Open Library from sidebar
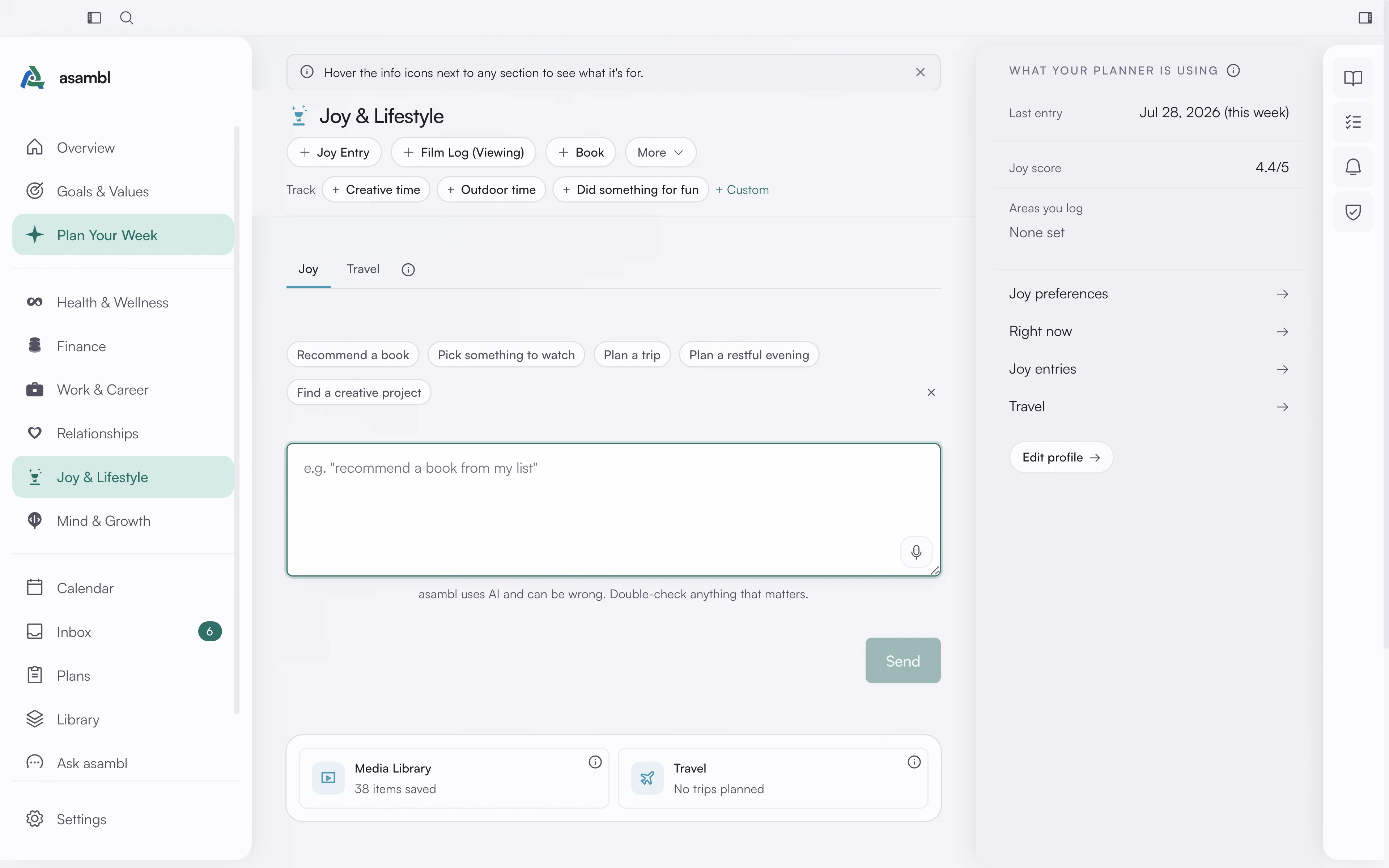The width and height of the screenshot is (1389, 868). click(123, 719)
